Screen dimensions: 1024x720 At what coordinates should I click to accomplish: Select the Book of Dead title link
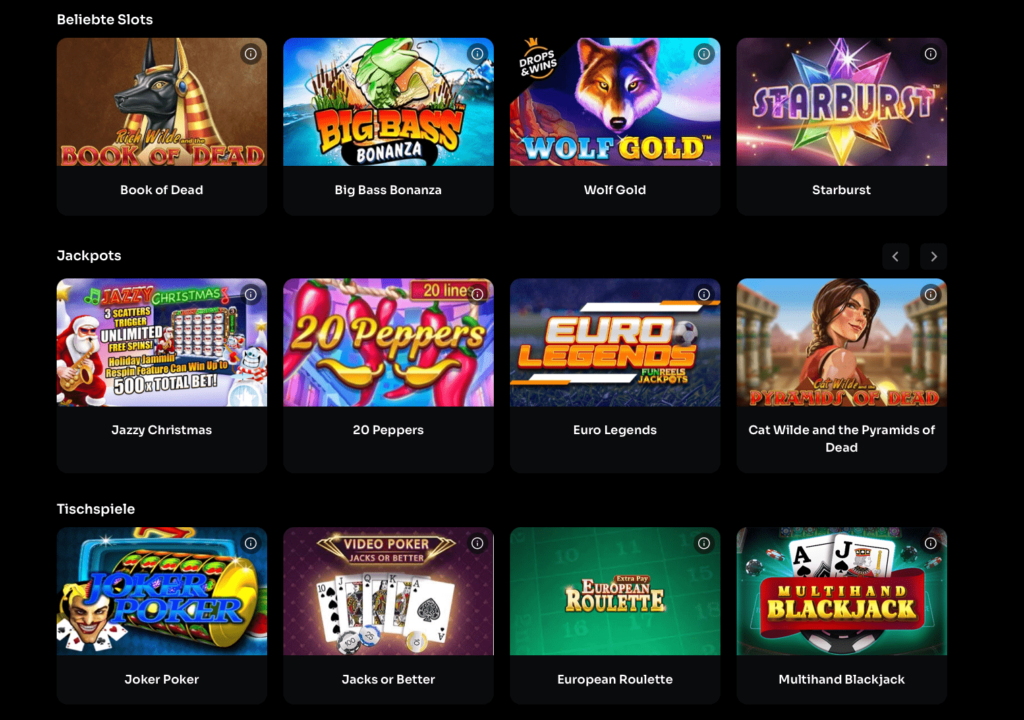coord(161,190)
